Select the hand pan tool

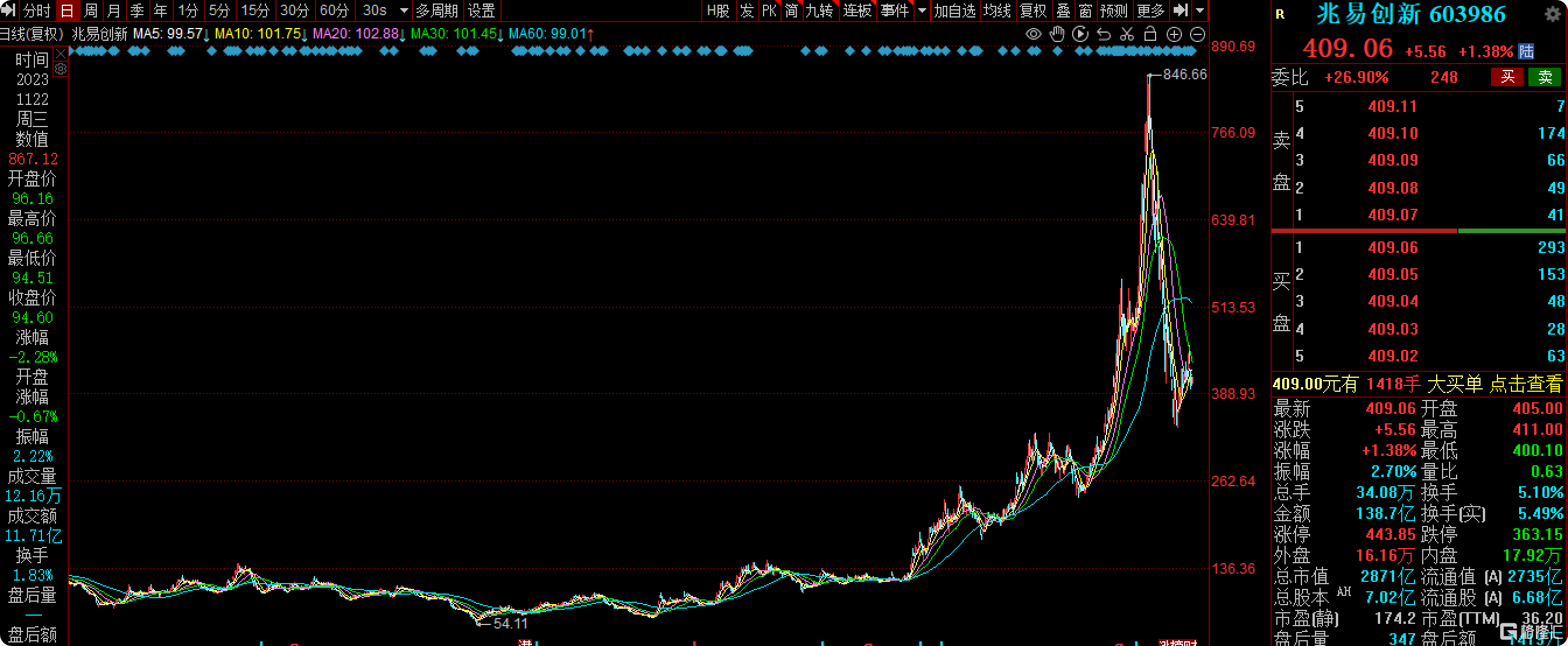coord(1056,34)
